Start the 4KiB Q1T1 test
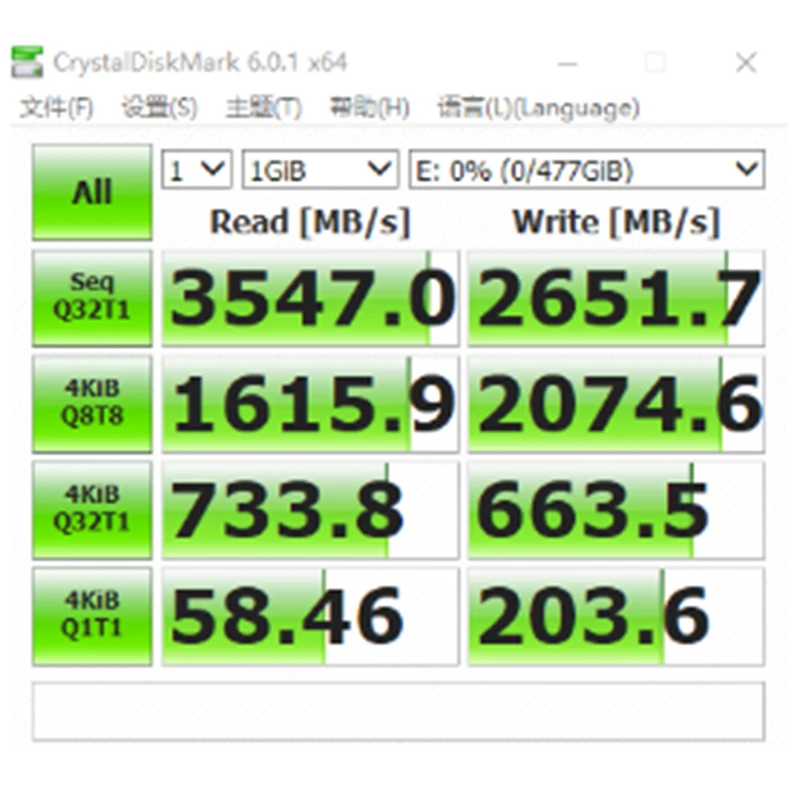Screen dimensions: 800x800 [92, 616]
